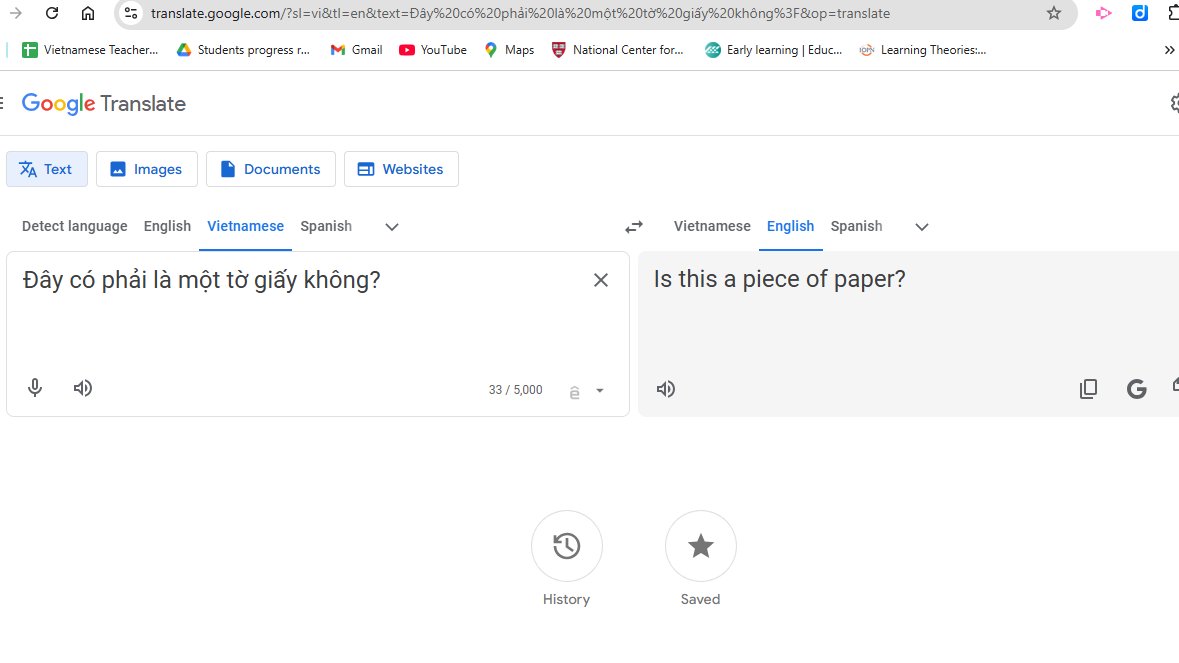Choose Vietnamese as source language
This screenshot has width=1179, height=663.
pyautogui.click(x=245, y=226)
